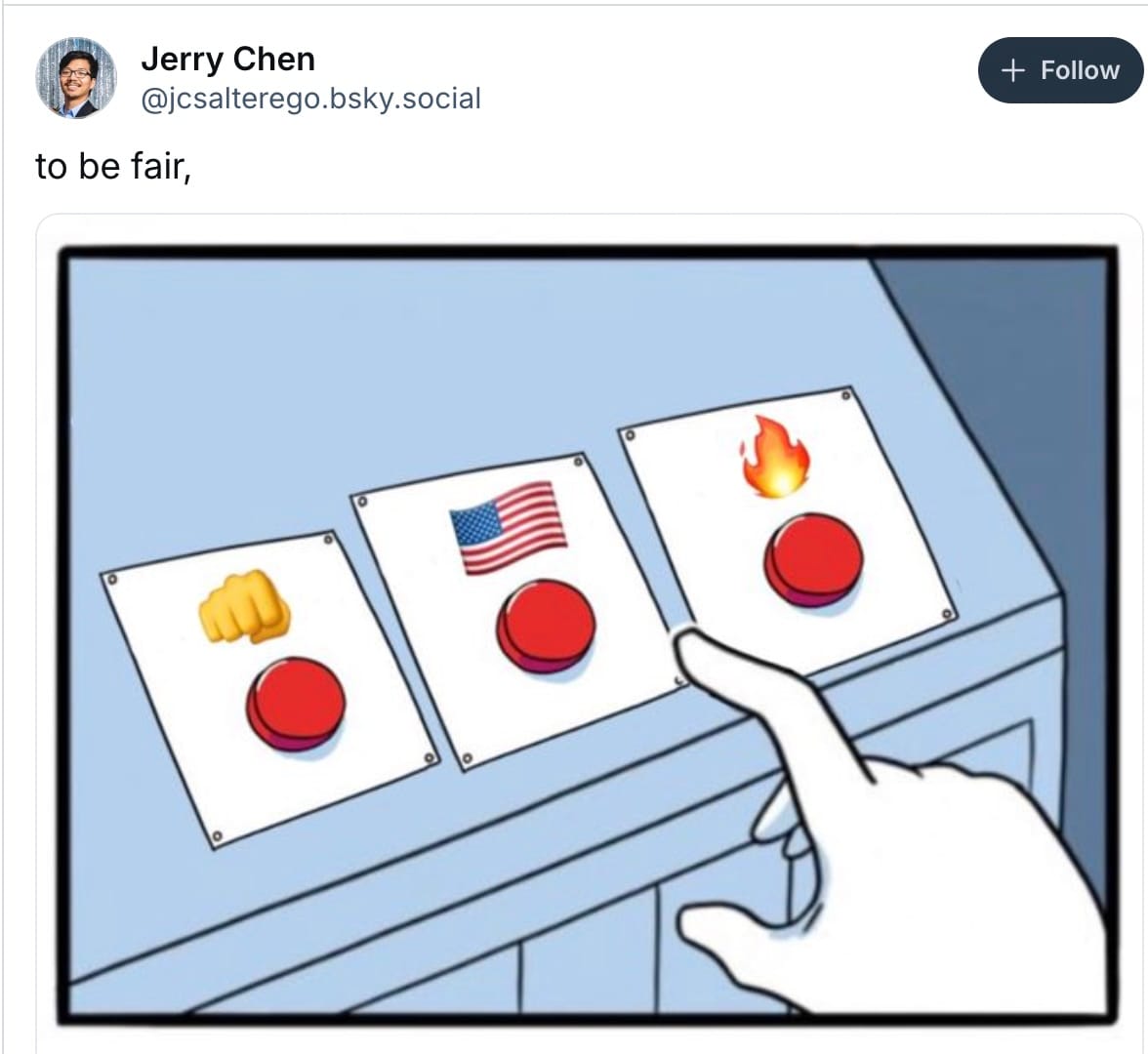
Task: Click the plus icon inside Follow
Action: 1011,70
